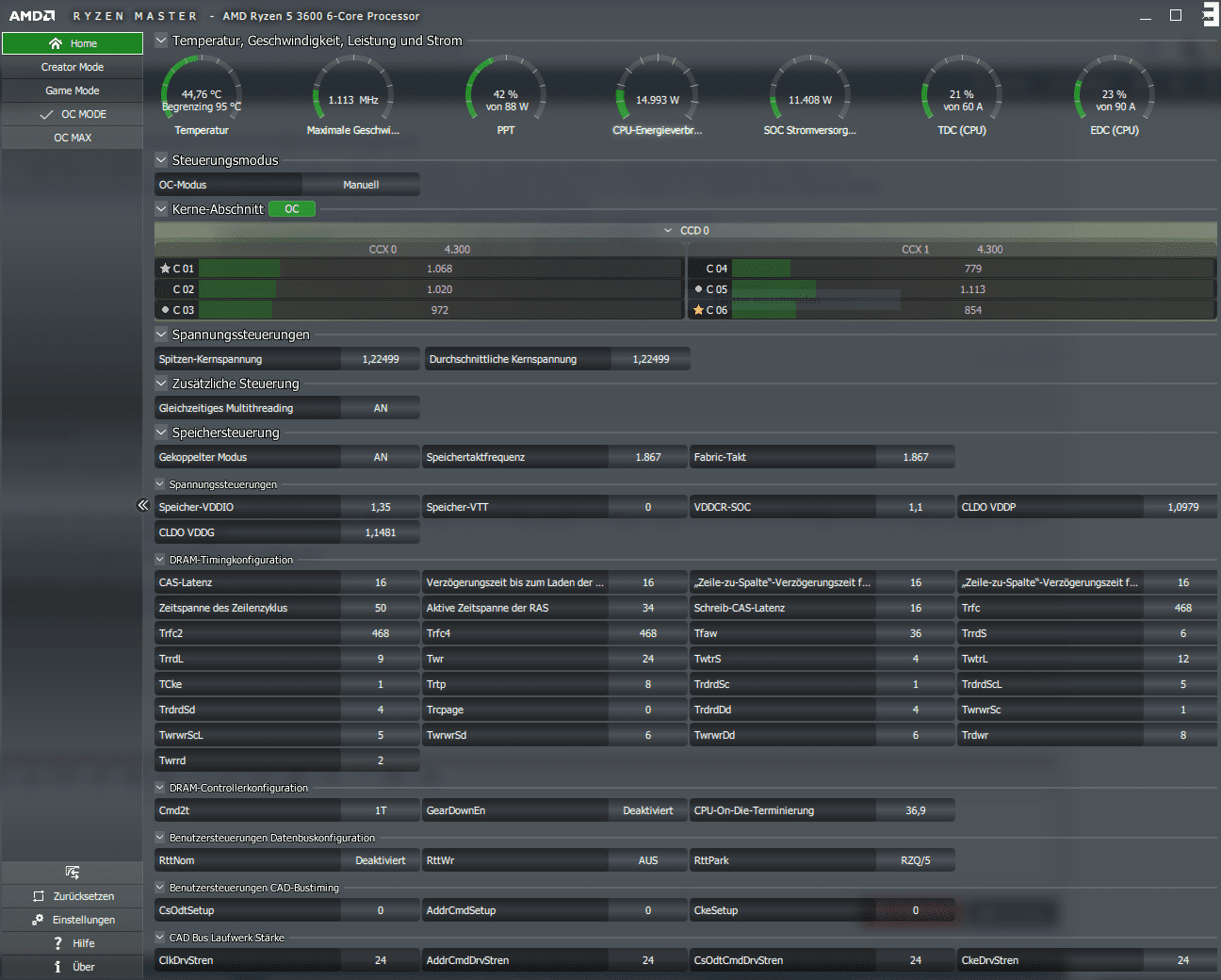Toggle Gekoppelter Modus AN value
The width and height of the screenshot is (1221, 980).
[381, 457]
